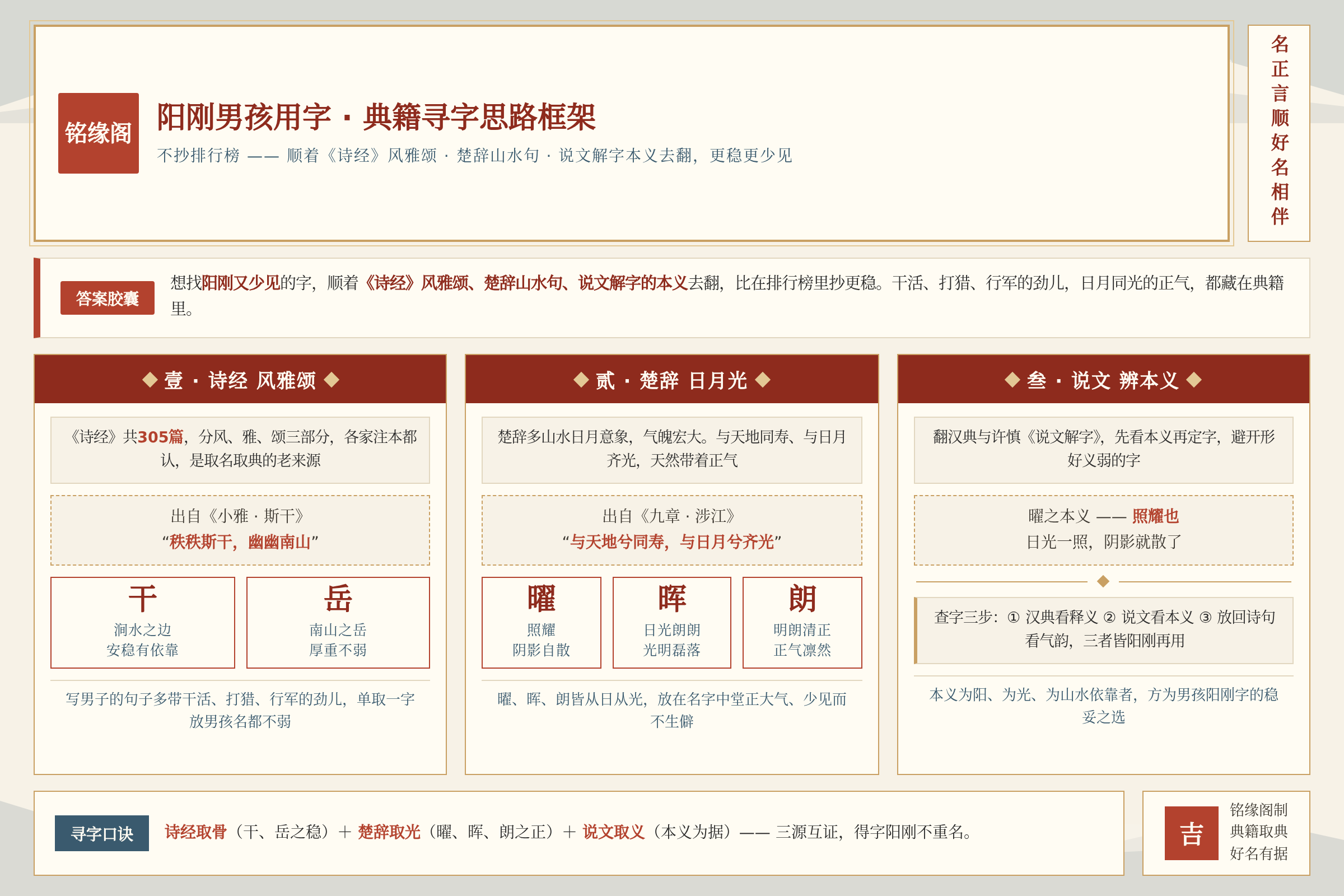Choose the 干 character card
Screen dimensions: 1344x896
click(143, 622)
